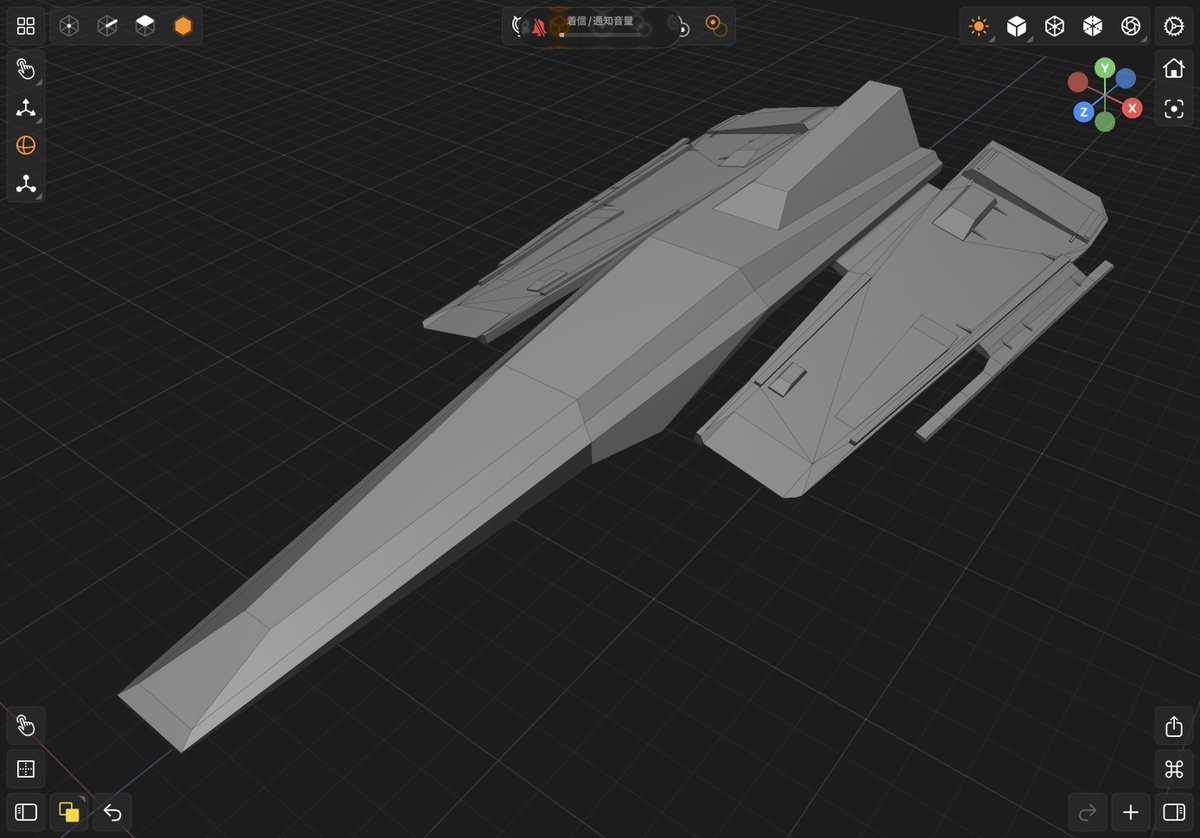Snap view to positive X axis
The image size is (1200, 838).
[x=1132, y=108]
